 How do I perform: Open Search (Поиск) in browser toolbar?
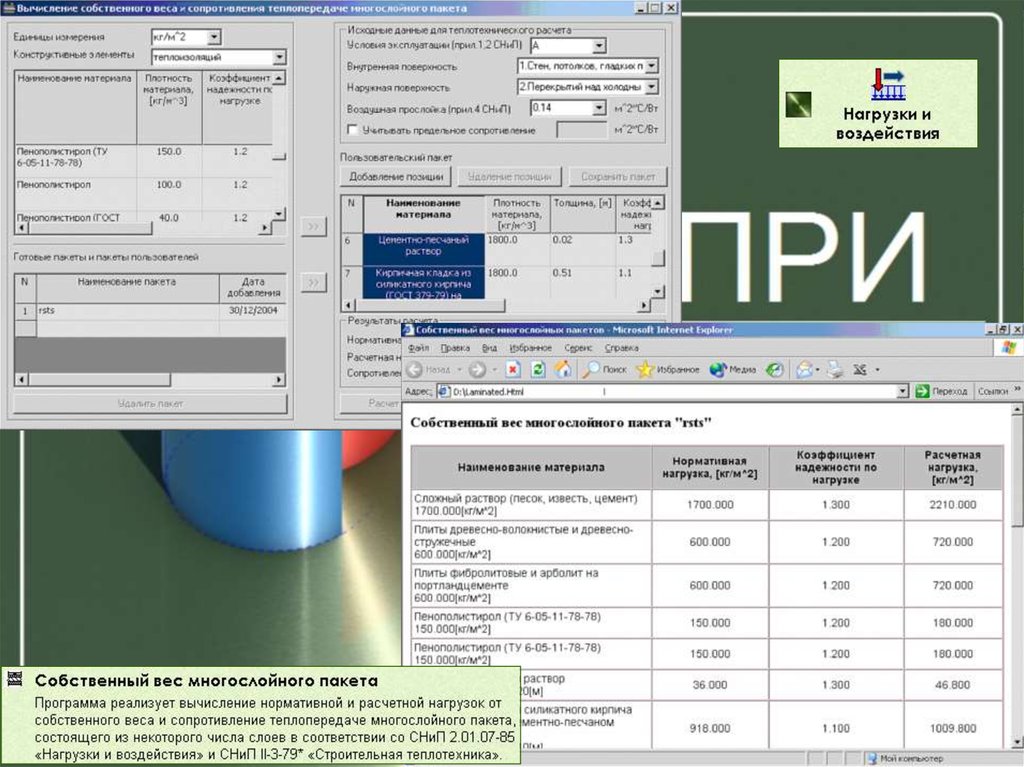coord(605,369)
